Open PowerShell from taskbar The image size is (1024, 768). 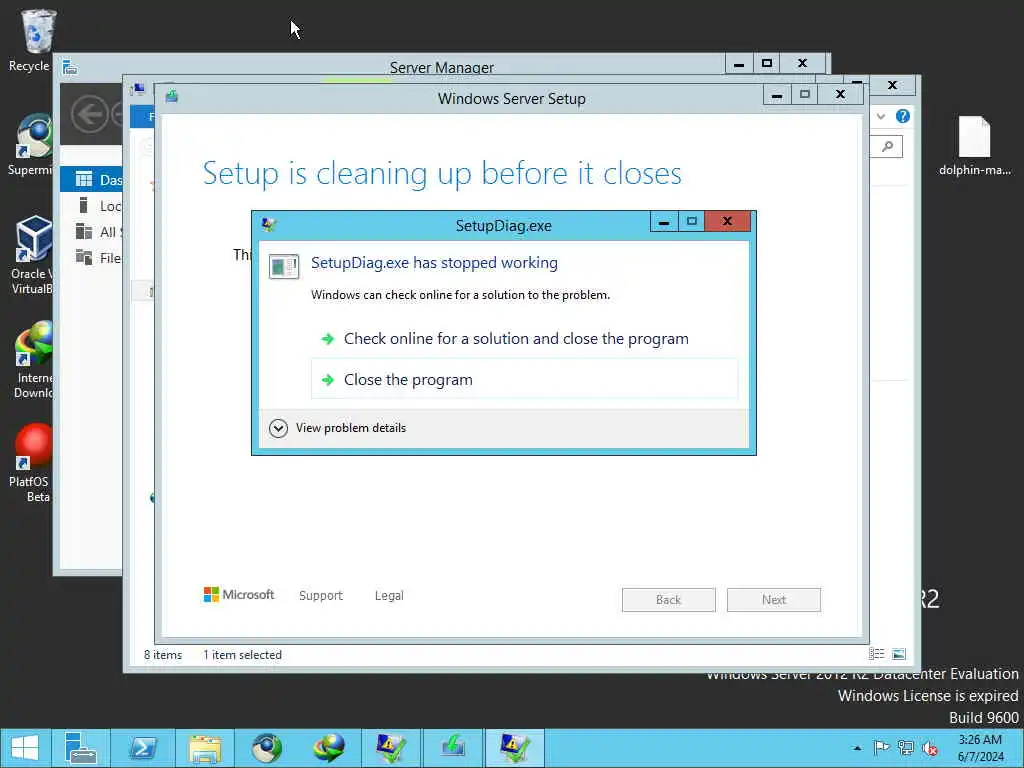142,748
